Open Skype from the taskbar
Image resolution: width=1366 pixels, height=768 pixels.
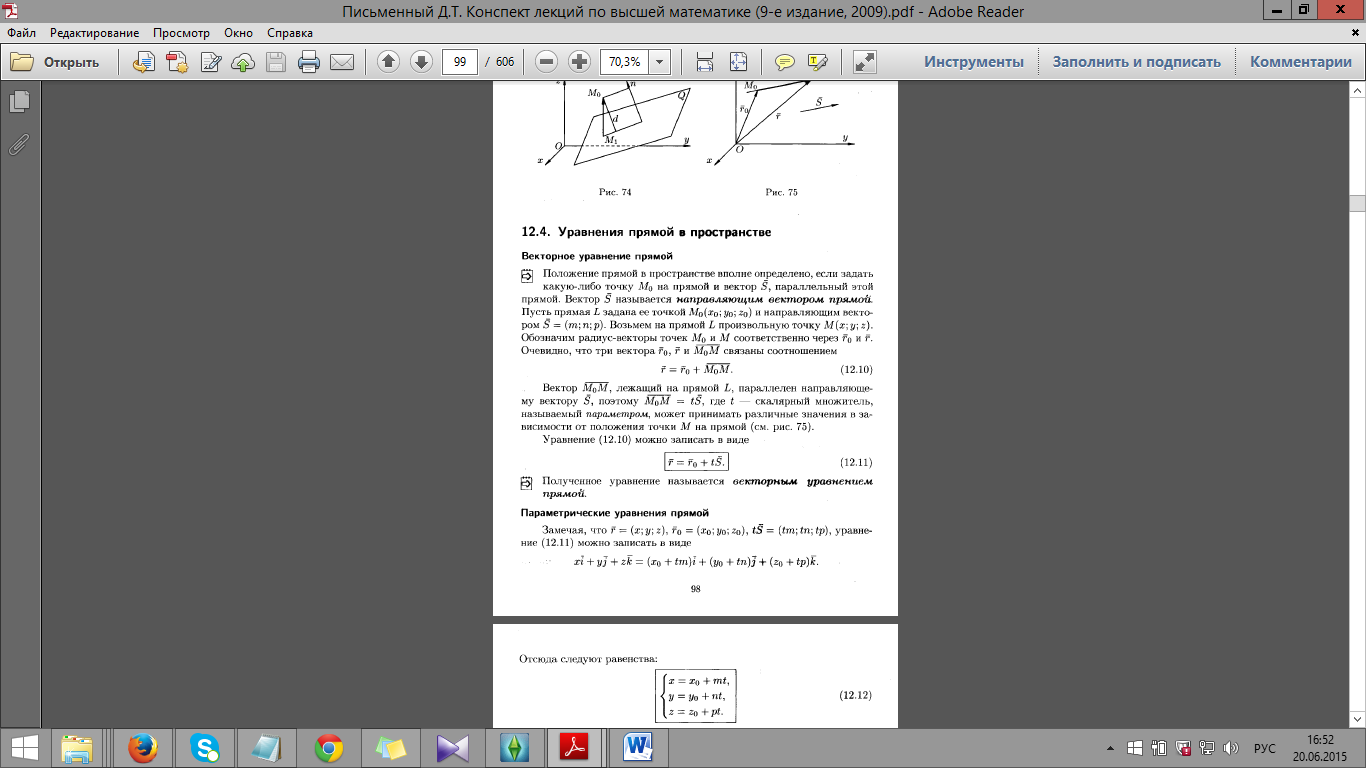(207, 748)
